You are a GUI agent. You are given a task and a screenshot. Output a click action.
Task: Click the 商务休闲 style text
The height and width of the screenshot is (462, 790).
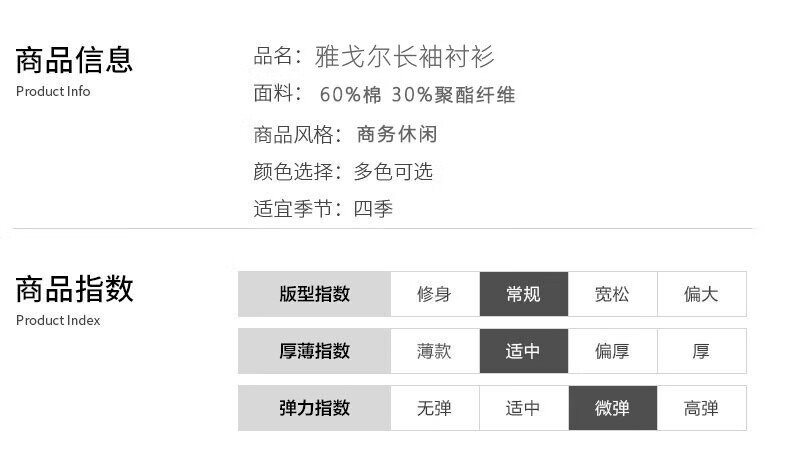pyautogui.click(x=397, y=134)
